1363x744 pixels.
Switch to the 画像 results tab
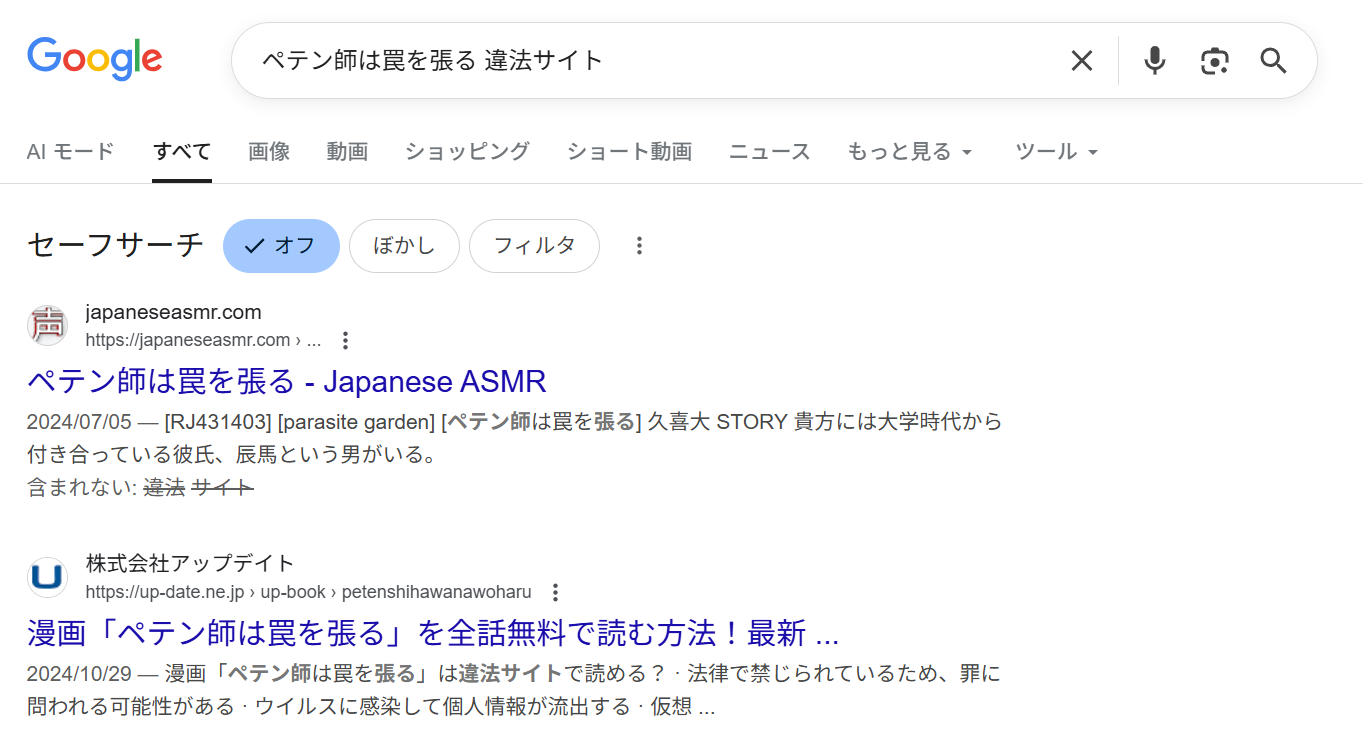268,151
